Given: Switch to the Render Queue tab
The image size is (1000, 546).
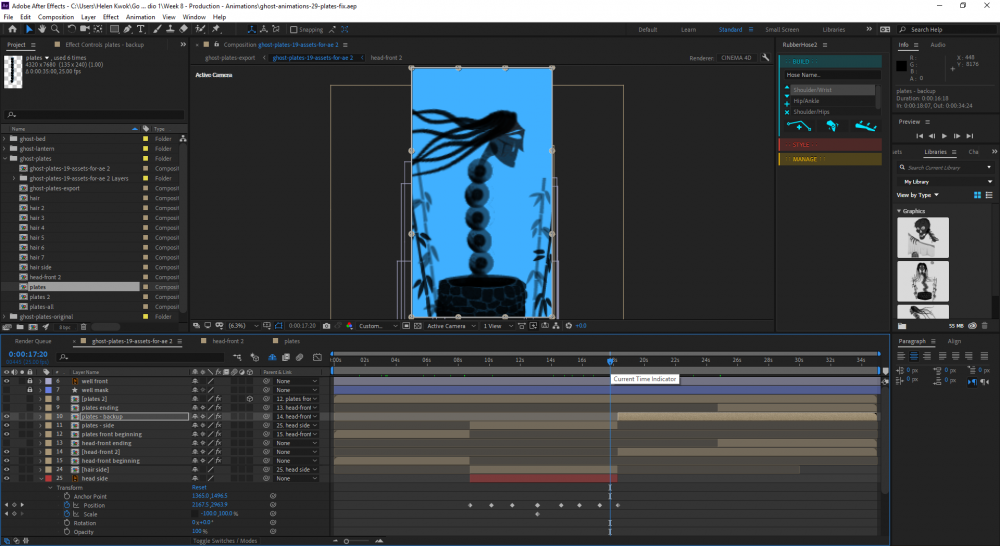Looking at the screenshot, I should point(33,341).
